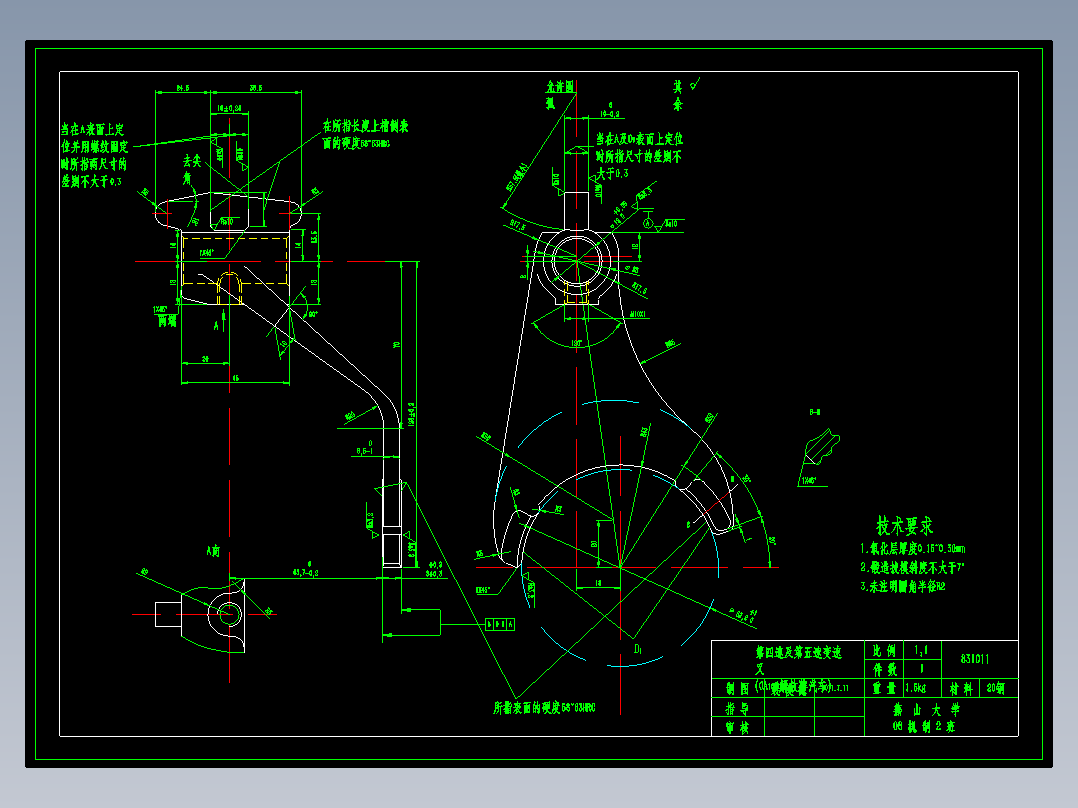
Task: Pick the 制图 row label
Action: [738, 688]
